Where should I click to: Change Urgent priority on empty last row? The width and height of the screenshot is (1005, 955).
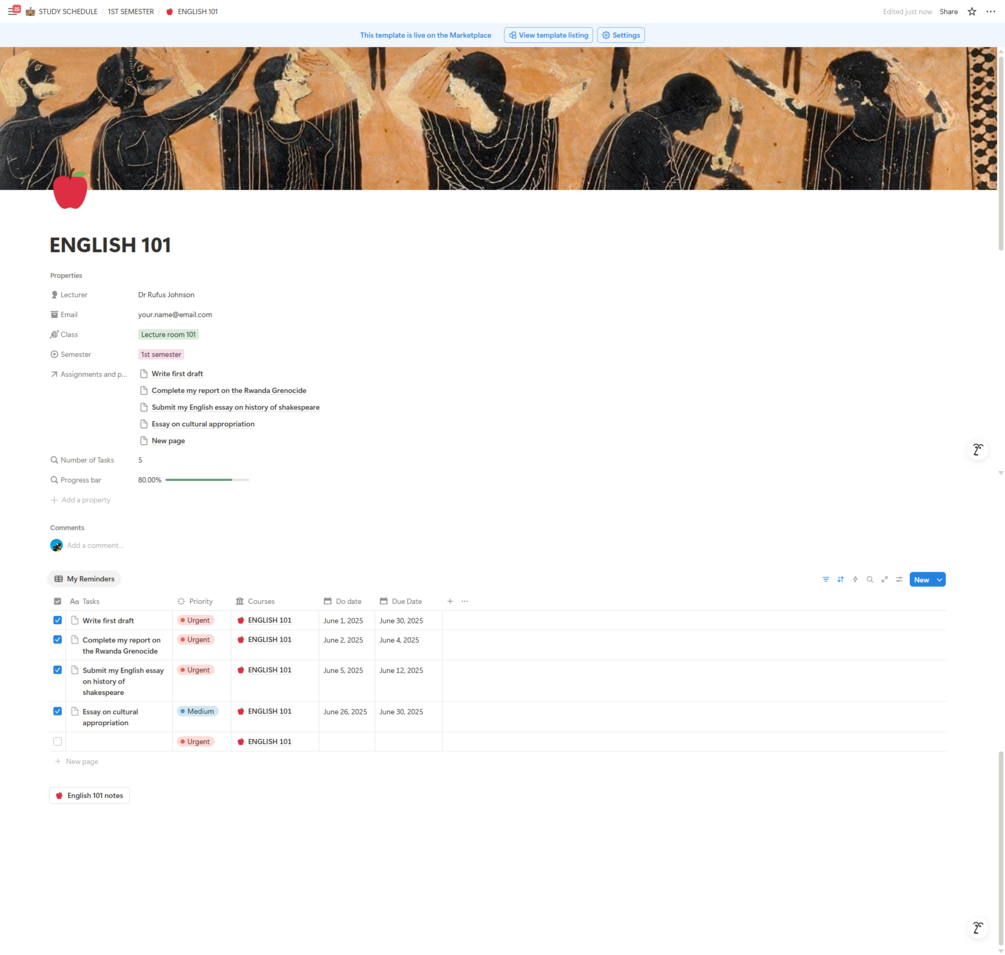tap(196, 742)
